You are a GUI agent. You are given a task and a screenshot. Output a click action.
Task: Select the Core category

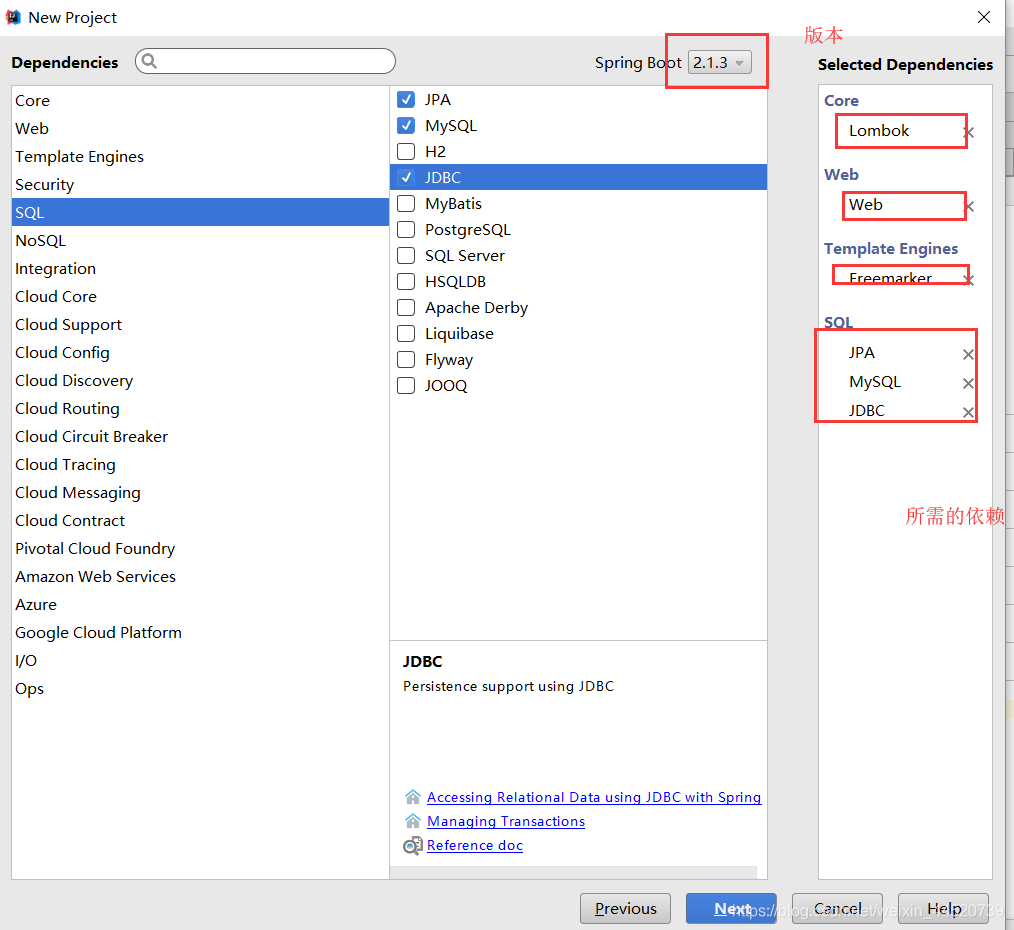click(200, 100)
